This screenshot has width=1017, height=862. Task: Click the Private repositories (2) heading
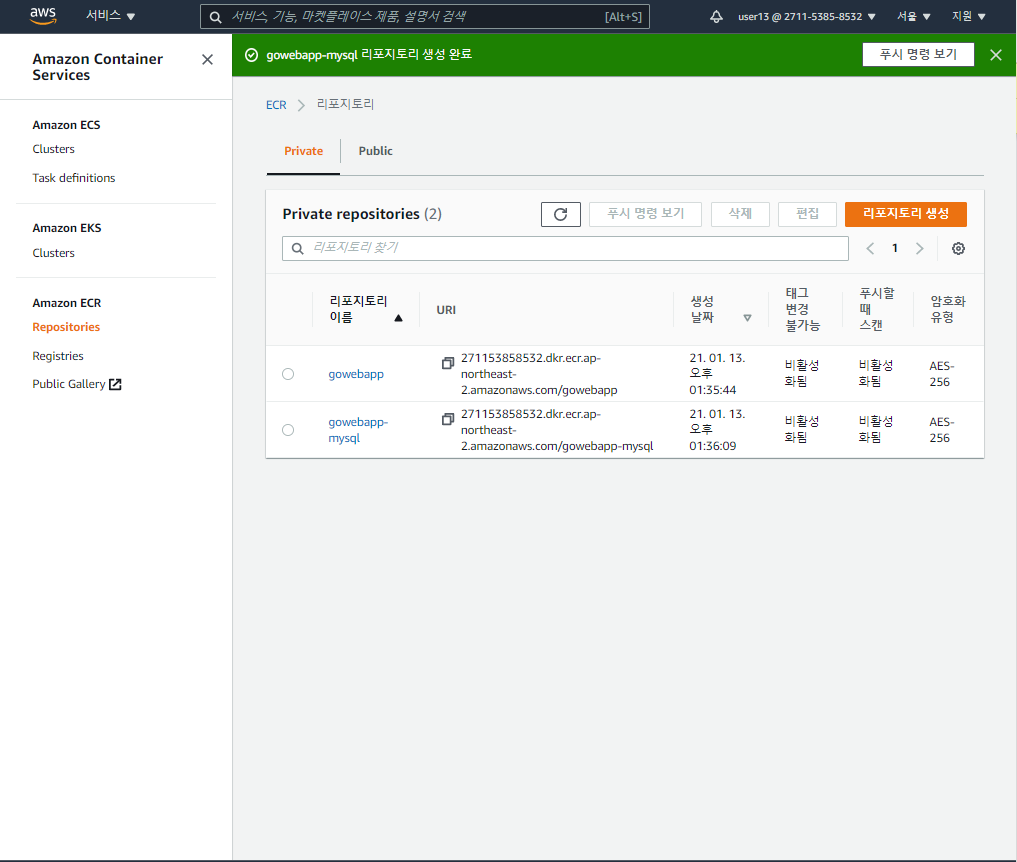tap(362, 214)
